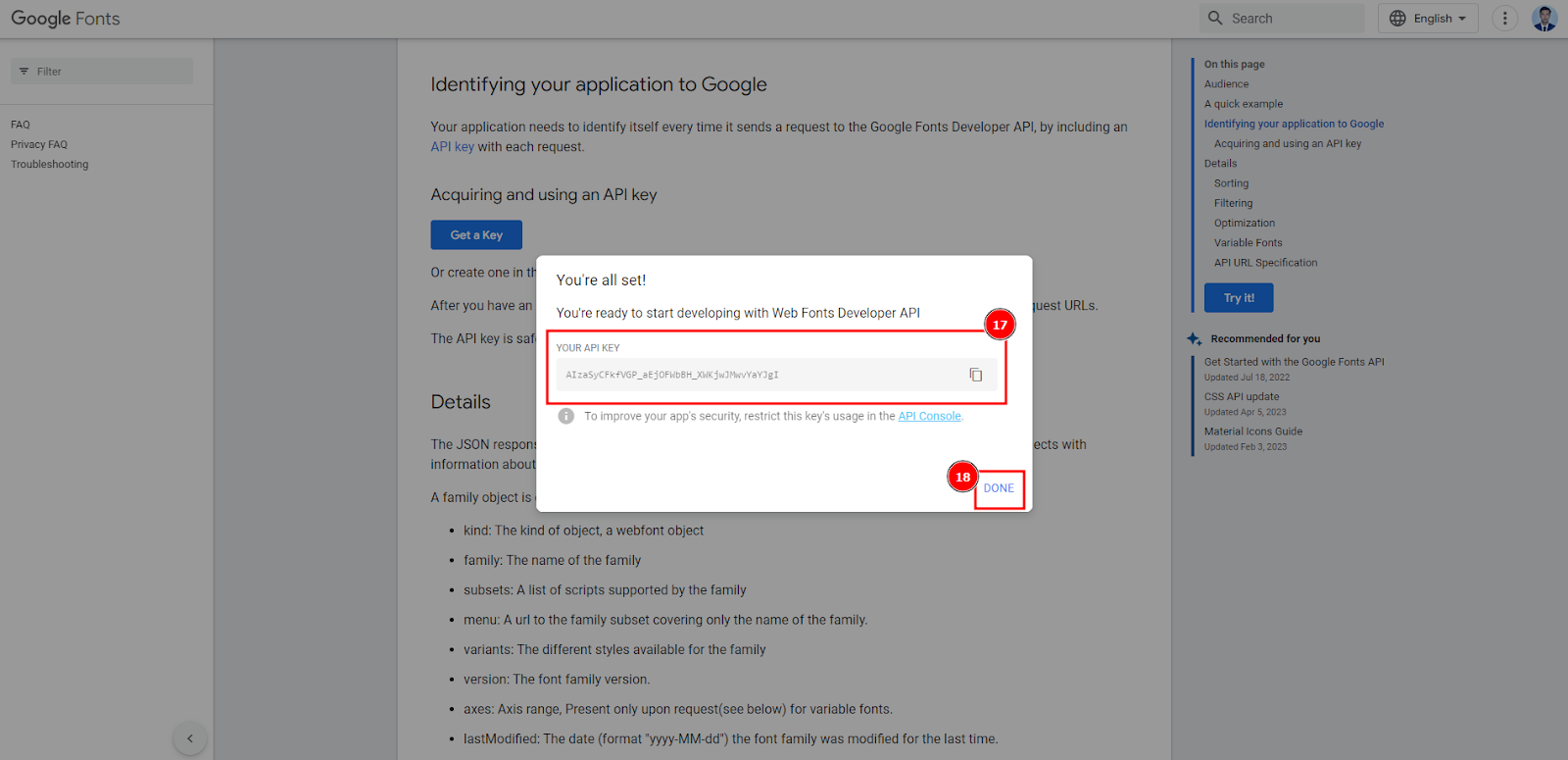Open Privacy FAQ in the sidebar
Screen dimensions: 1568x760
pyautogui.click(x=39, y=144)
